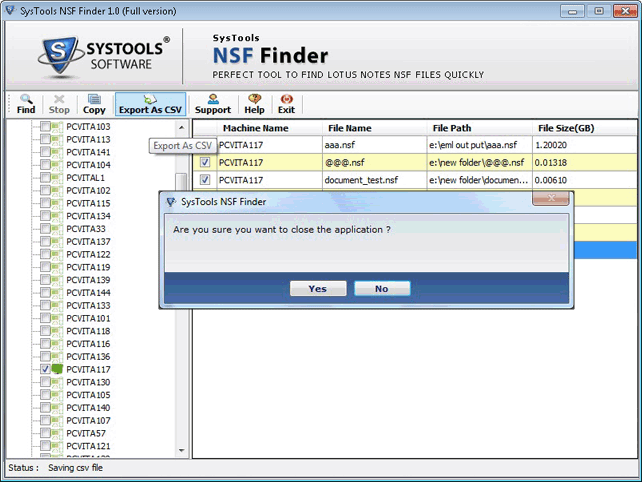Click the PCVITA118 computer icon
The height and width of the screenshot is (482, 642).
pos(57,331)
